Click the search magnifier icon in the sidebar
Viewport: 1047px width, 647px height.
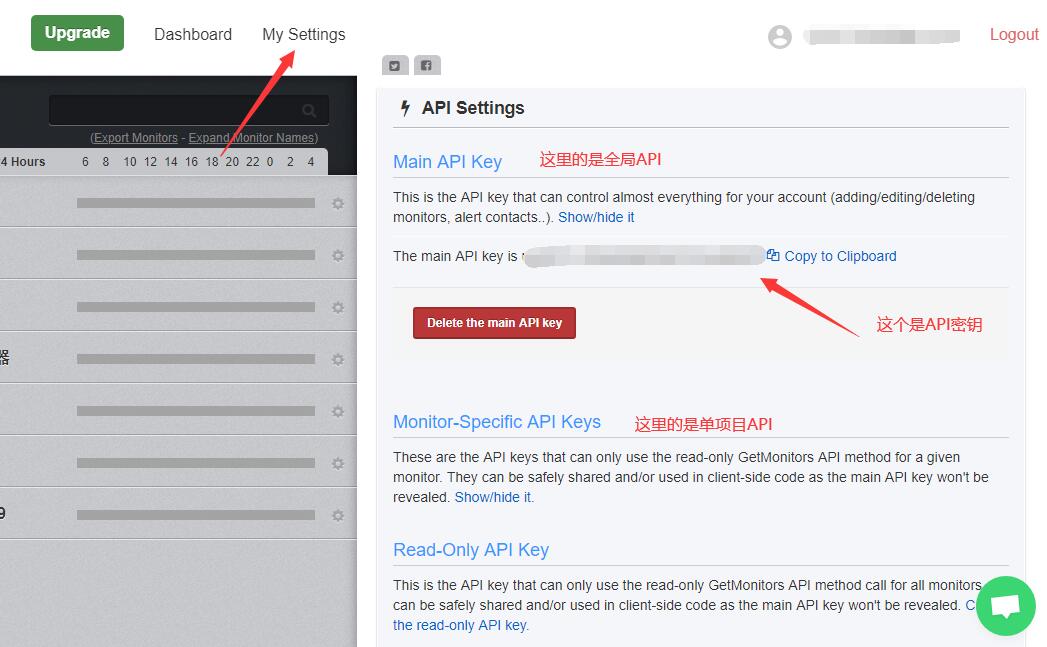click(x=309, y=109)
